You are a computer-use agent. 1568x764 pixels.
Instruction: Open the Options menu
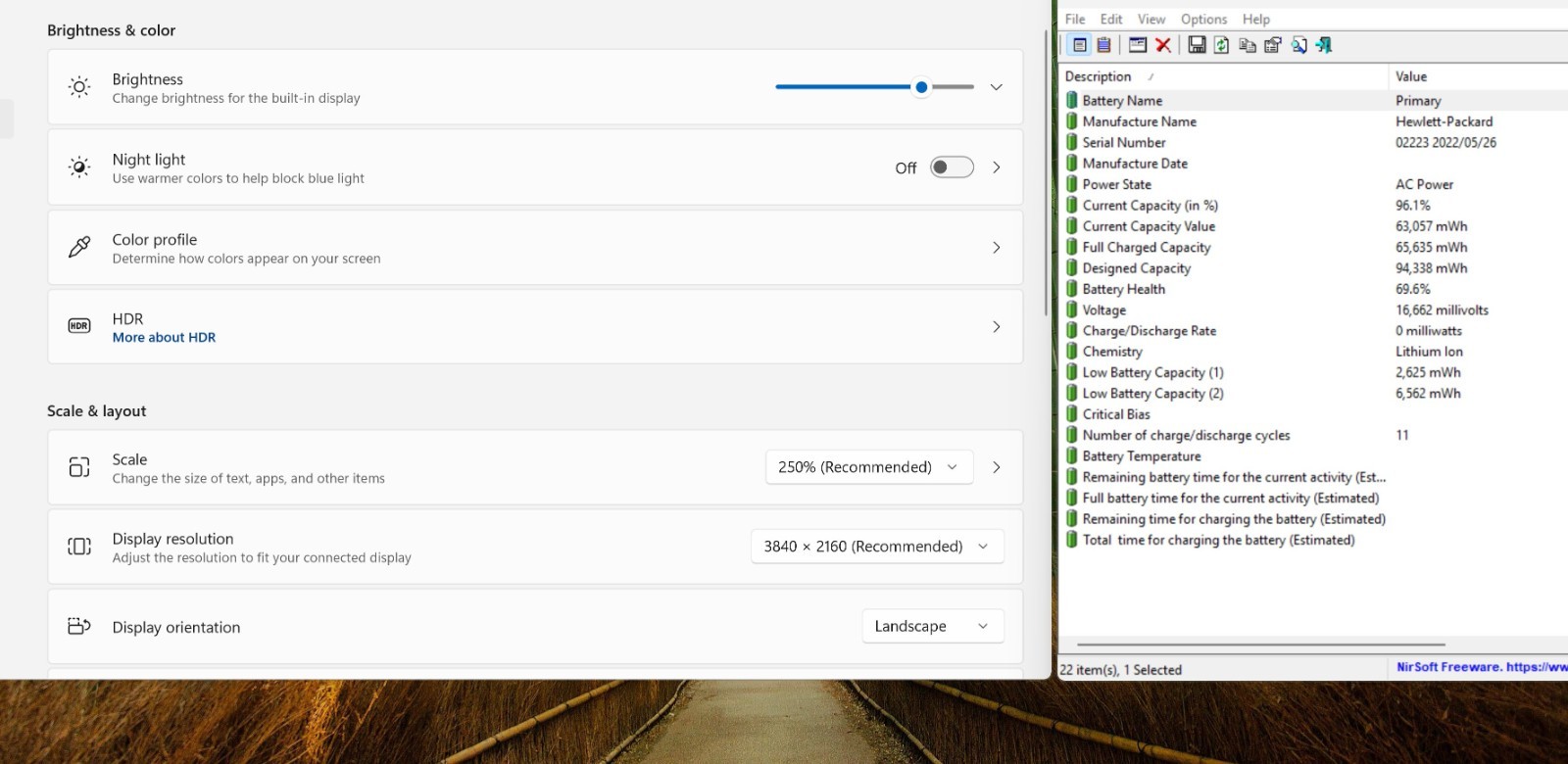click(x=1203, y=19)
